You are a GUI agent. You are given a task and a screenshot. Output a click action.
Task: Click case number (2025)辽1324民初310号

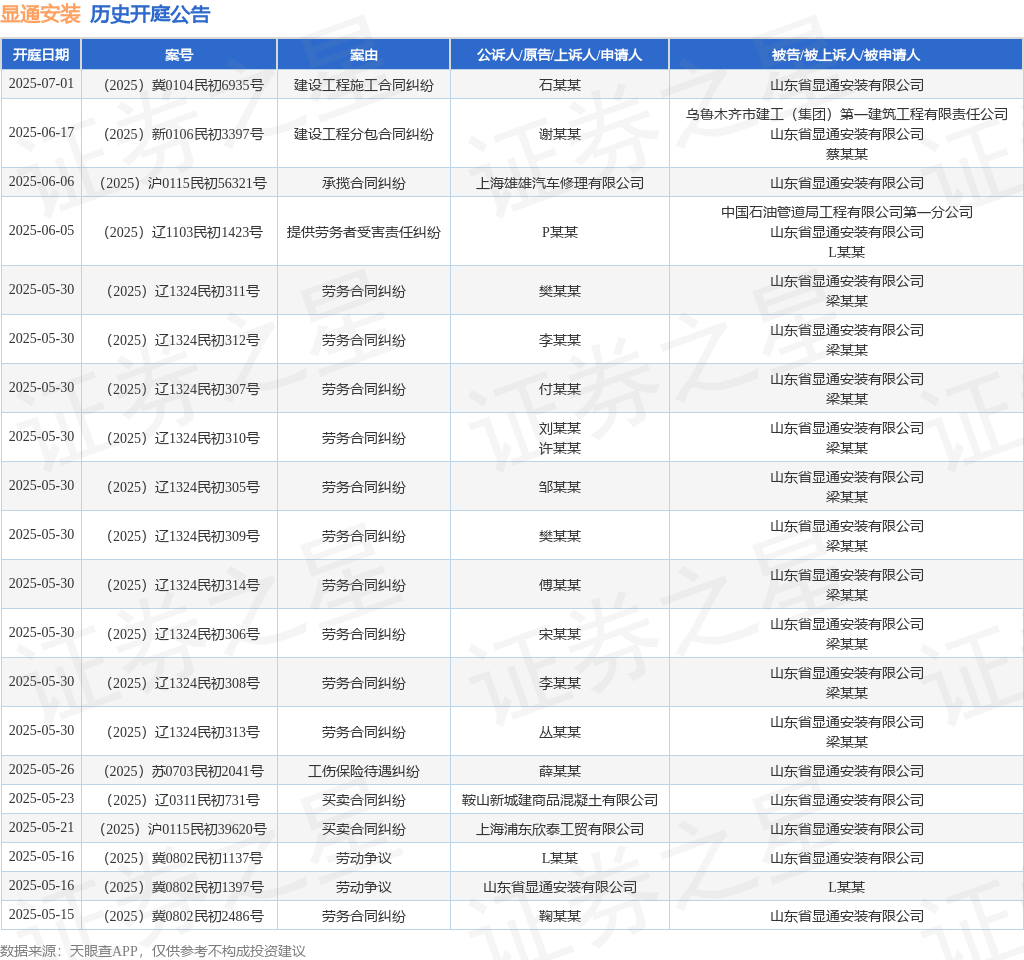[179, 438]
